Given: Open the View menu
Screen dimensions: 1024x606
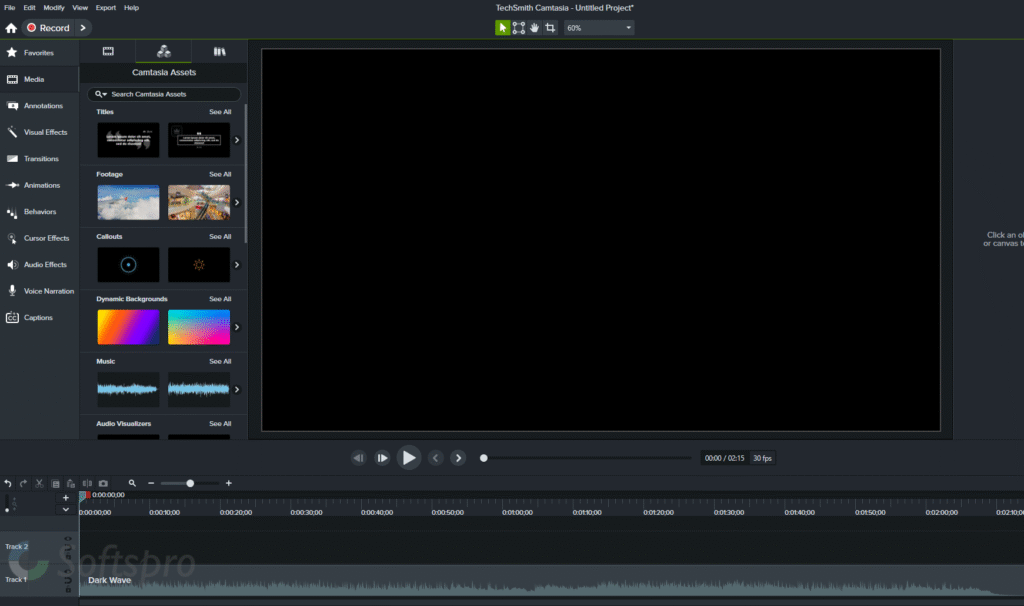Looking at the screenshot, I should [x=80, y=8].
